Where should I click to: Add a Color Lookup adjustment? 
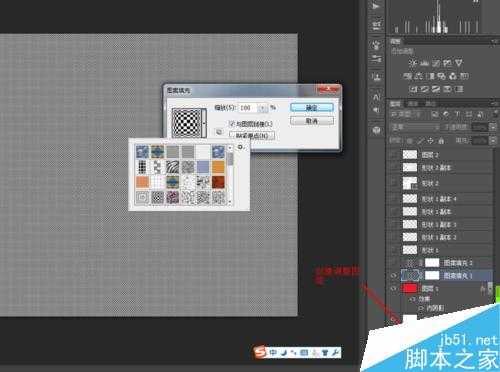pyautogui.click(x=464, y=76)
